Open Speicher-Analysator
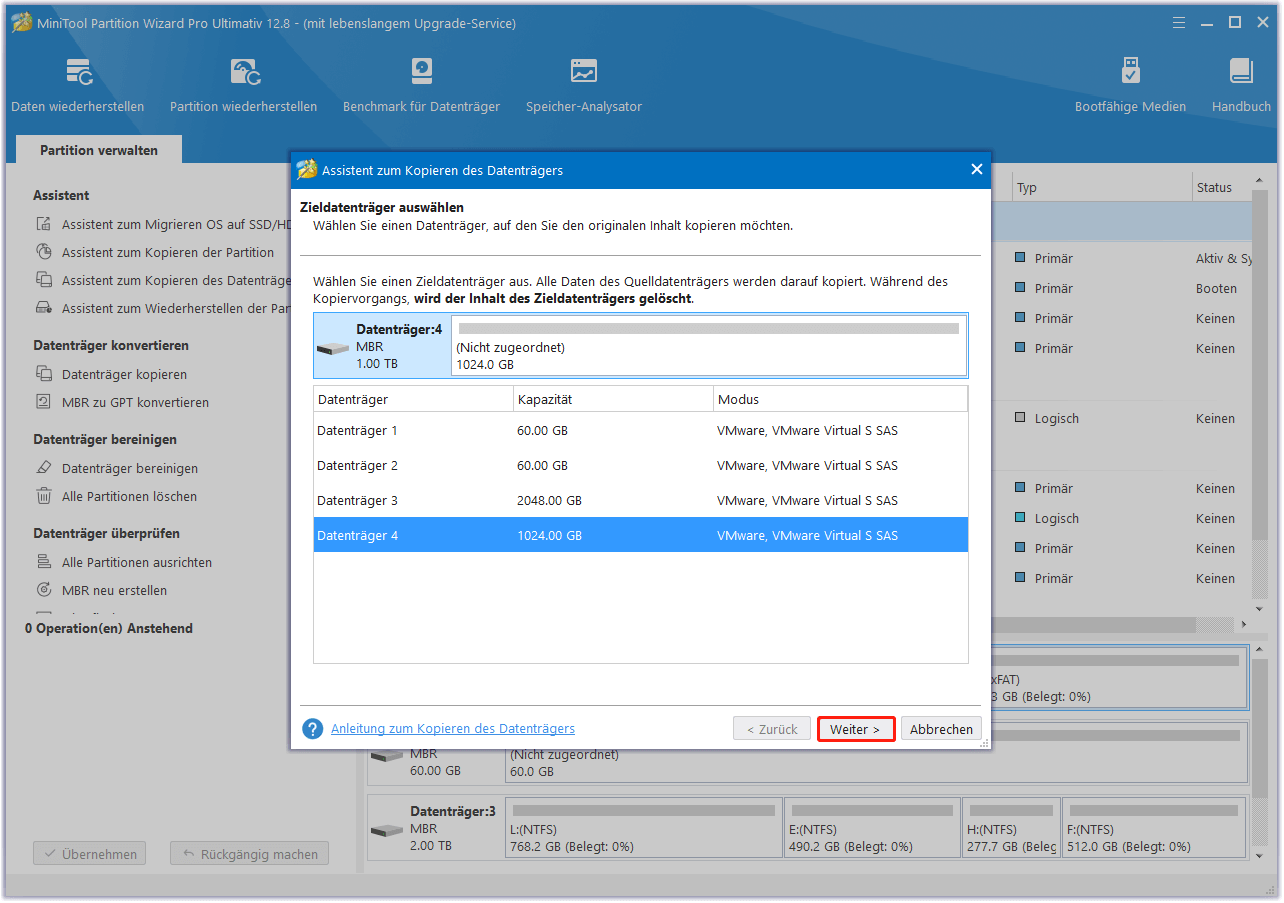1284x903 pixels. tap(584, 85)
